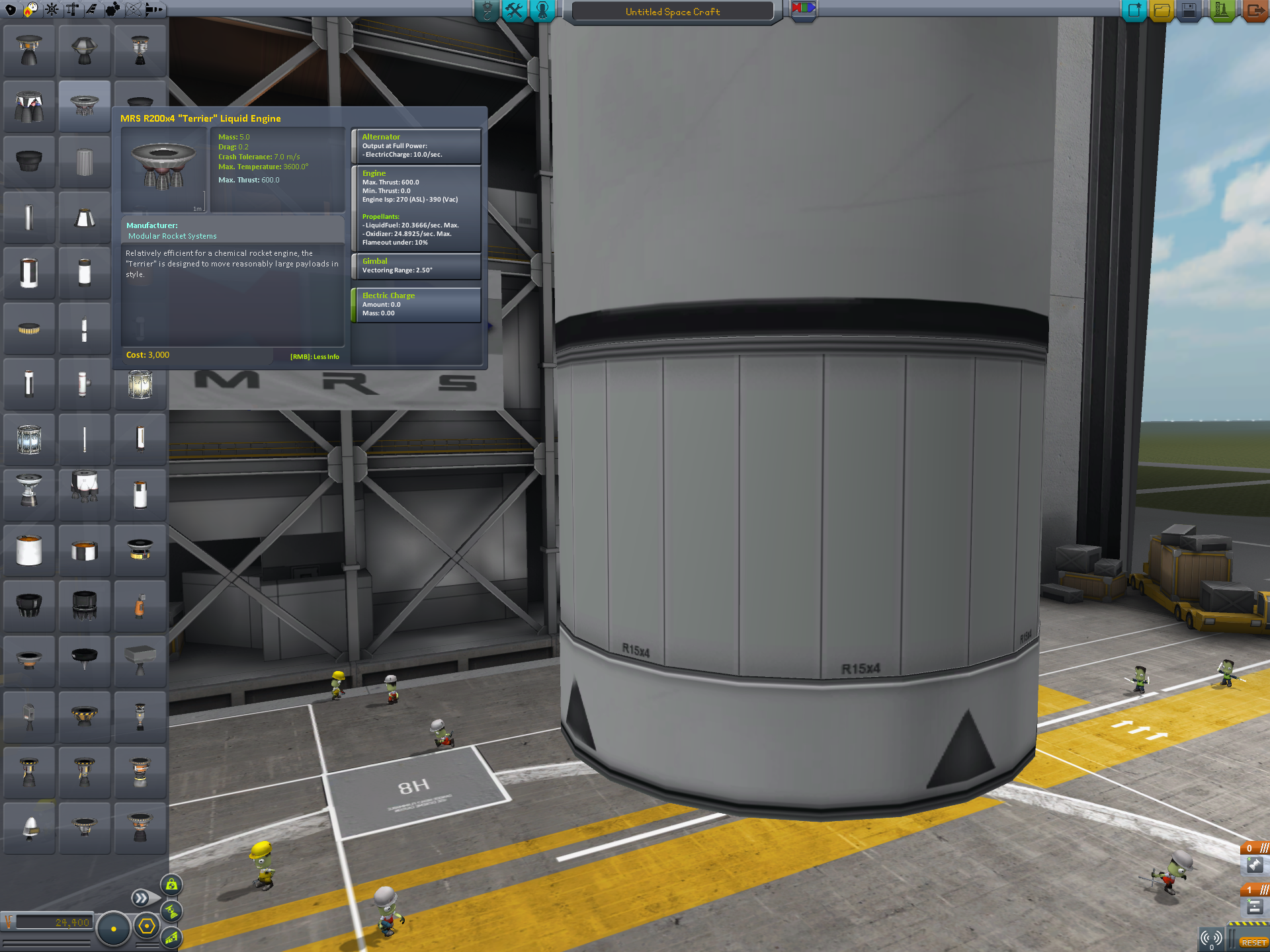Open the Utility category gears icon
This screenshot has height=952, width=1270.
pos(112,9)
